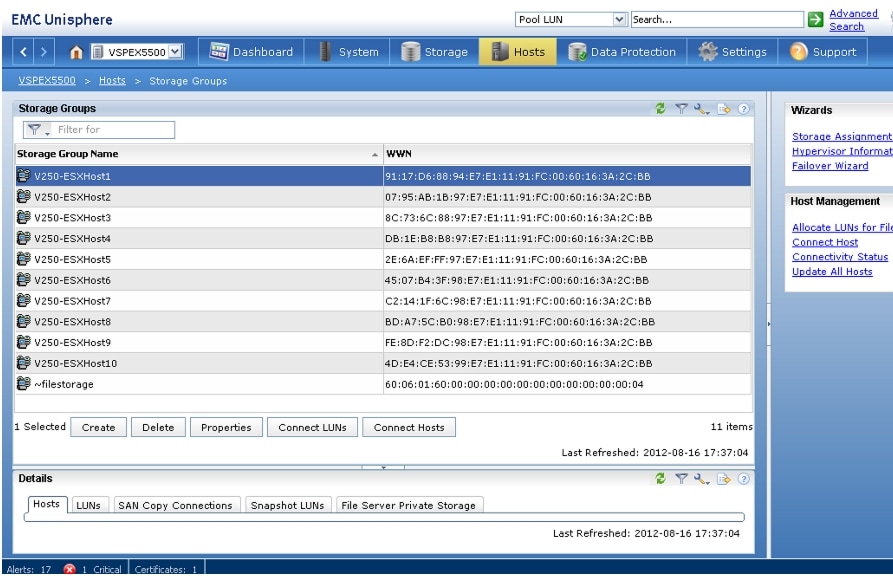
Task: Switch to SAN Copy Connections tab
Action: click(175, 505)
